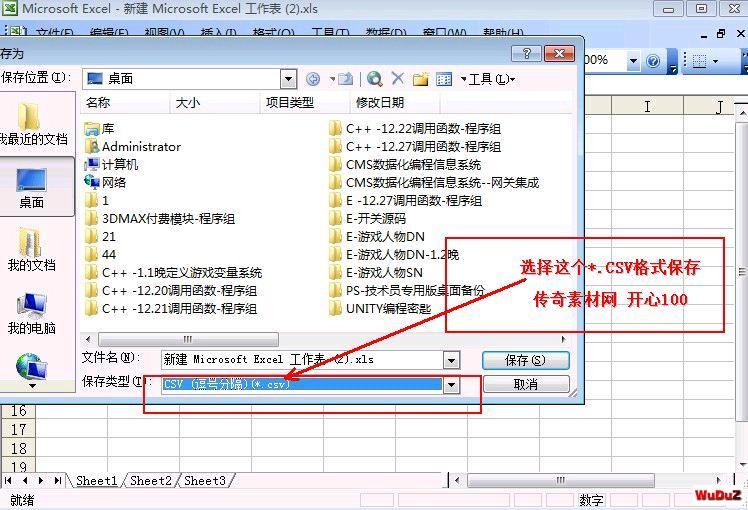
Task: Sort by the 大小 column header
Action: pos(215,103)
